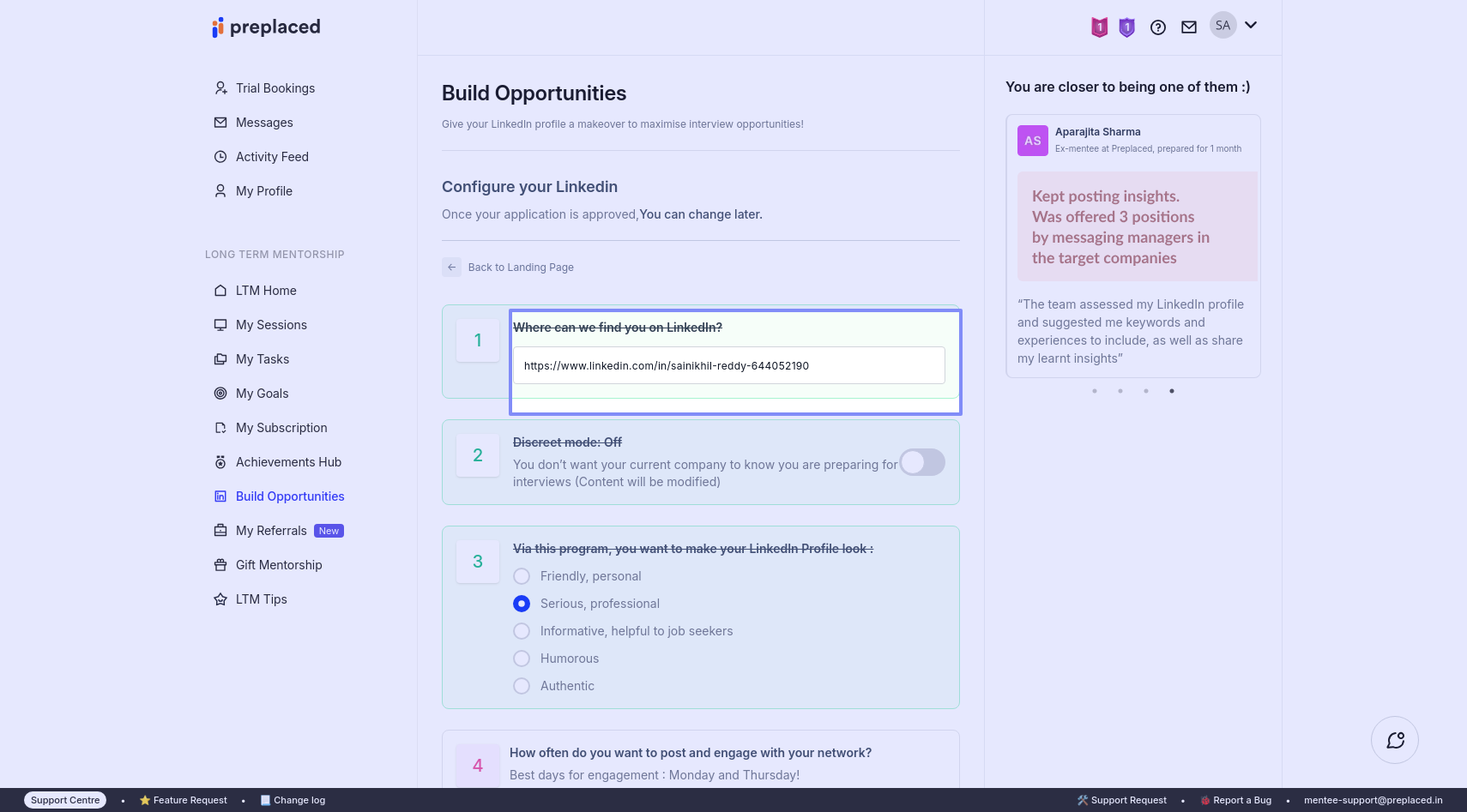The height and width of the screenshot is (812, 1467).
Task: Open My Sessions in sidebar
Action: (271, 325)
